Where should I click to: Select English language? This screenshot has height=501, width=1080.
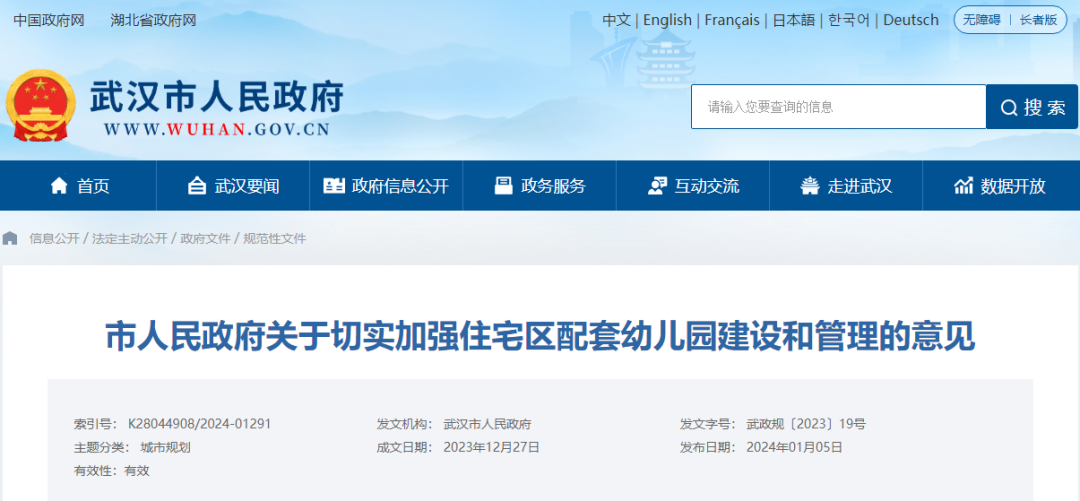[667, 20]
